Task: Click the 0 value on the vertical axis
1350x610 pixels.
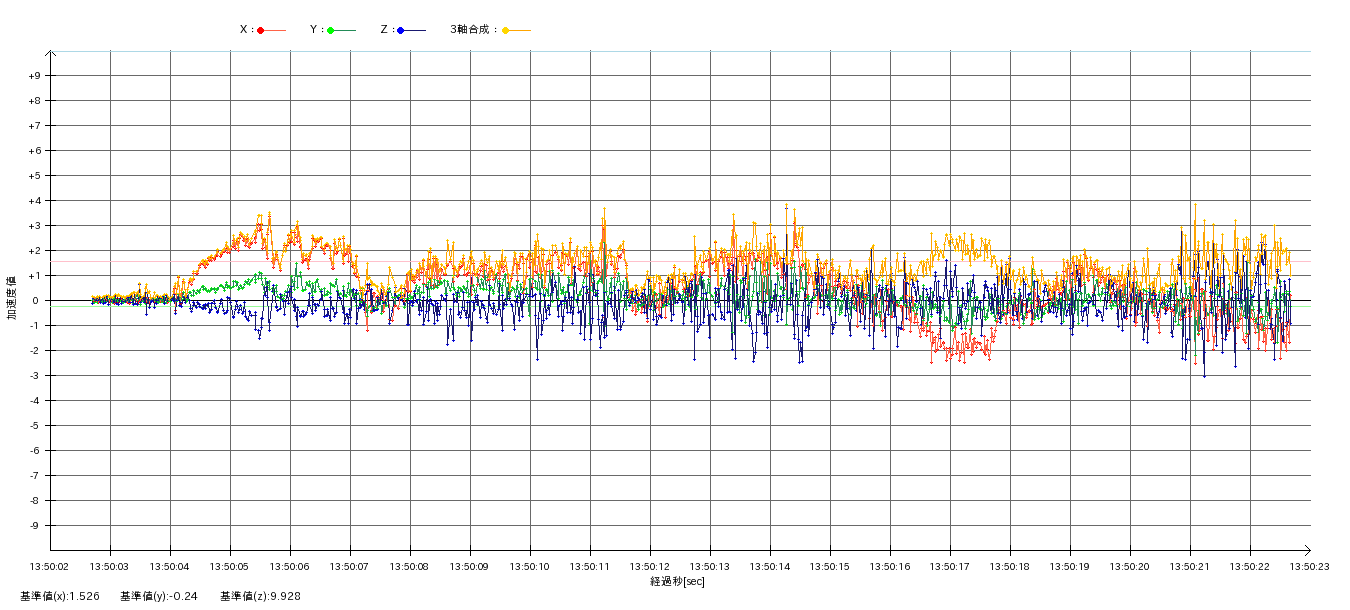Action: click(x=36, y=301)
